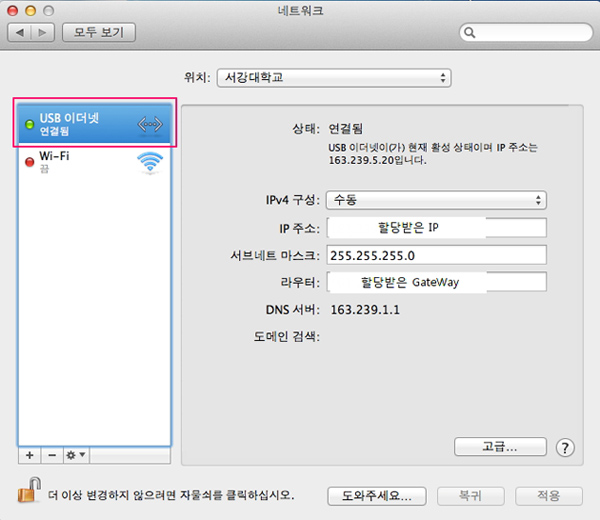Click the magnifier icon in search field
Image resolution: width=600 pixels, height=520 pixels.
469,34
